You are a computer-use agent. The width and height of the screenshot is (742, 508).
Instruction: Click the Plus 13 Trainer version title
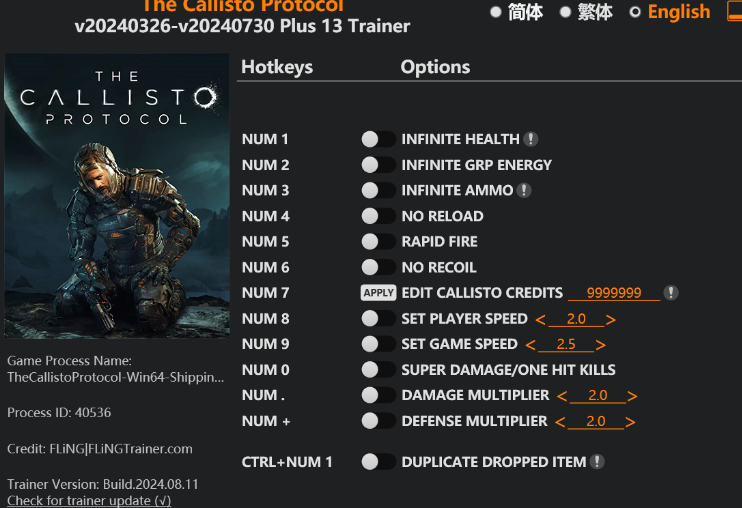(242, 26)
